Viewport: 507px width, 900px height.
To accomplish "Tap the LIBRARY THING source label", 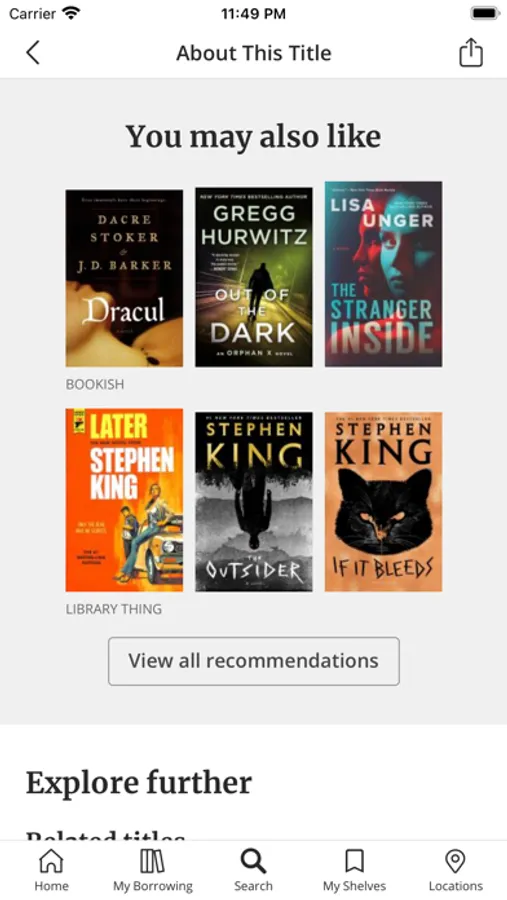I will (x=114, y=609).
